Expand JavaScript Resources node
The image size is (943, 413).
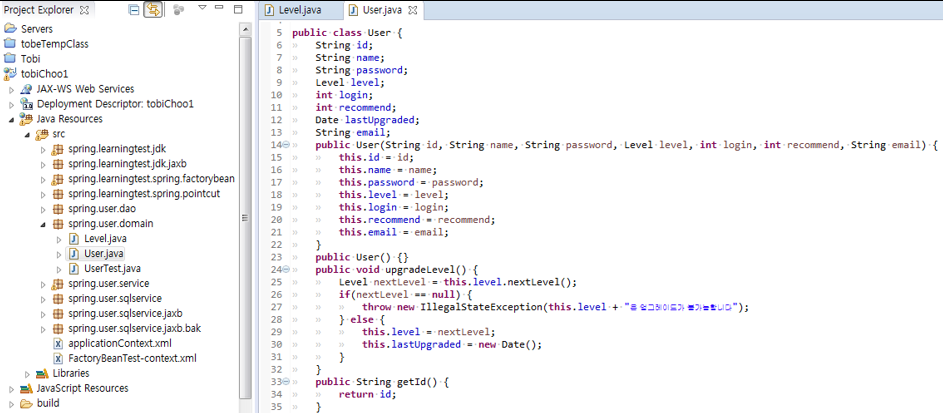(x=11, y=389)
